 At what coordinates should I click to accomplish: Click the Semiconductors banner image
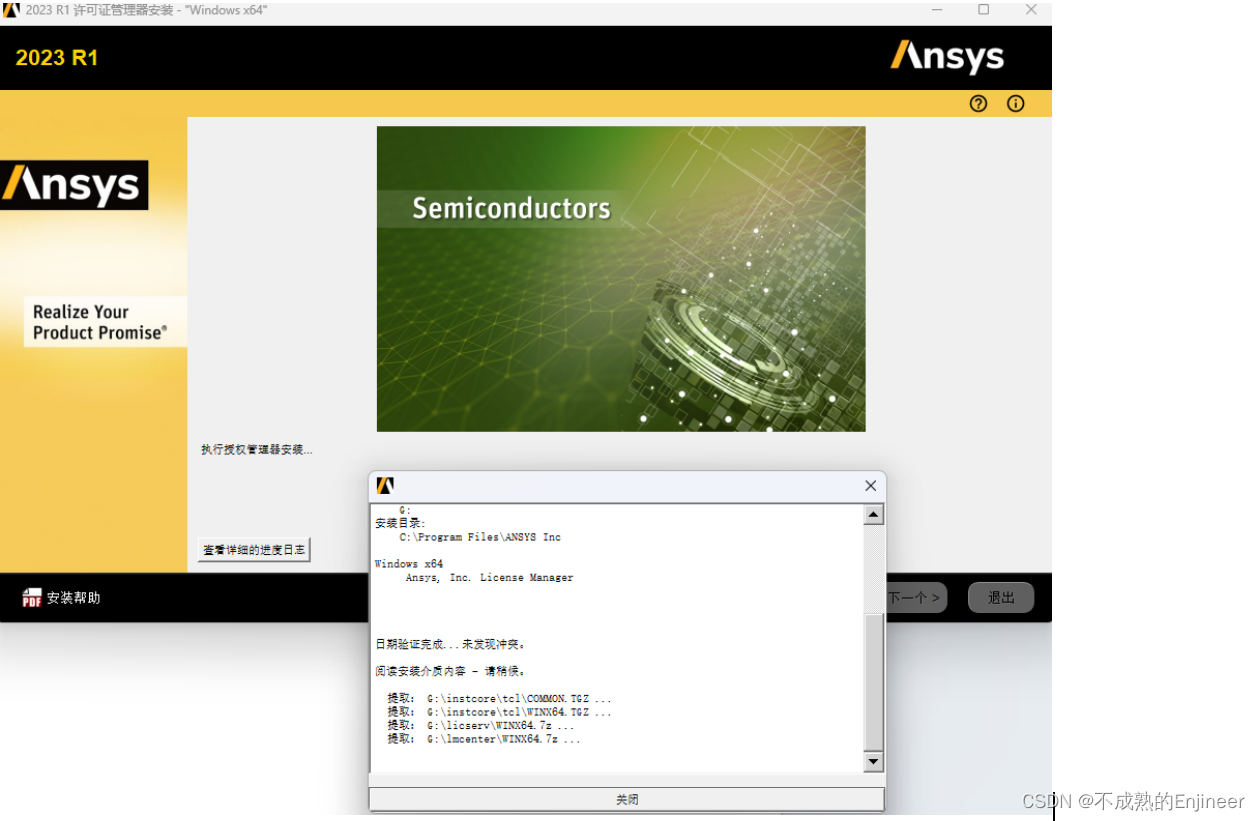click(621, 279)
